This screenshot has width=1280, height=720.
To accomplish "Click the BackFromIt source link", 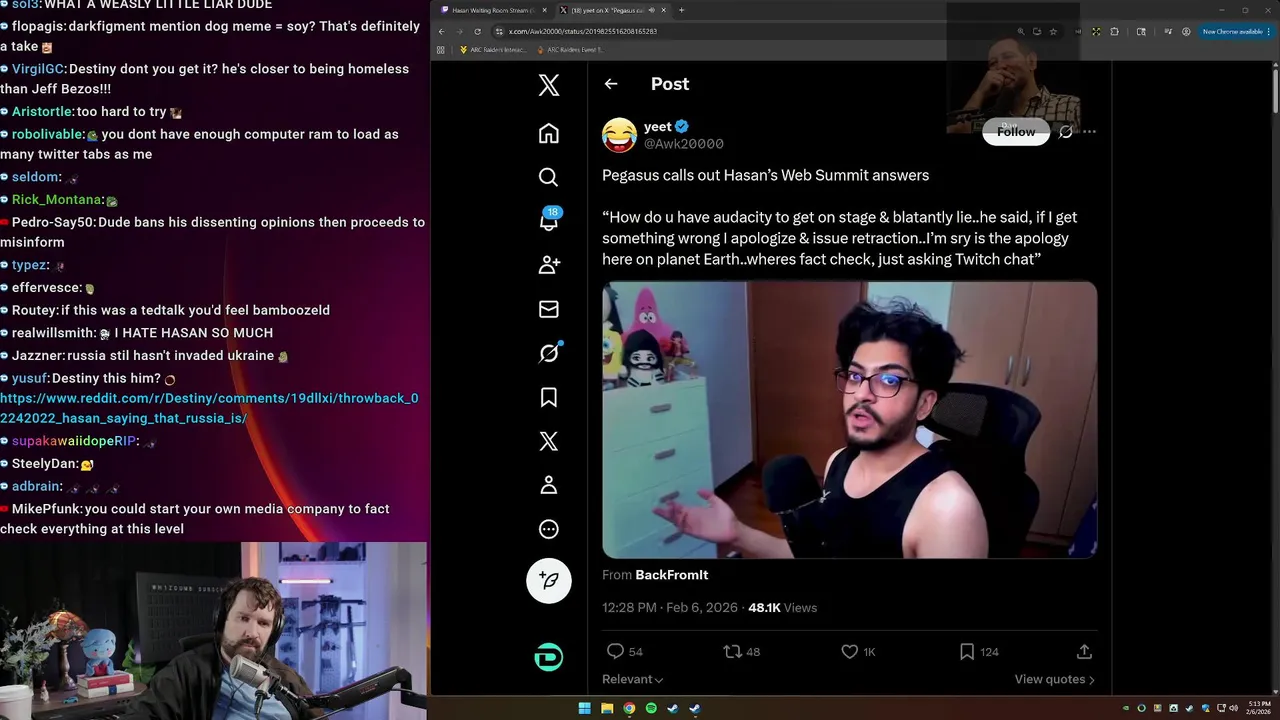I will coord(672,575).
